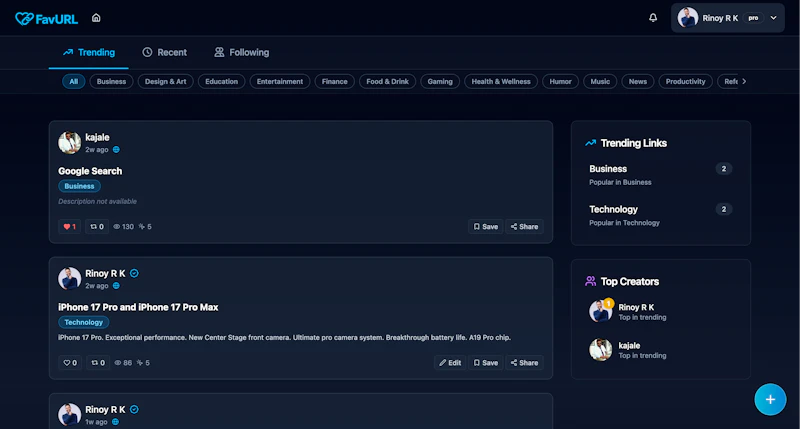The width and height of the screenshot is (800, 429).
Task: Like the iPhone 17 Pro post
Action: [x=70, y=363]
